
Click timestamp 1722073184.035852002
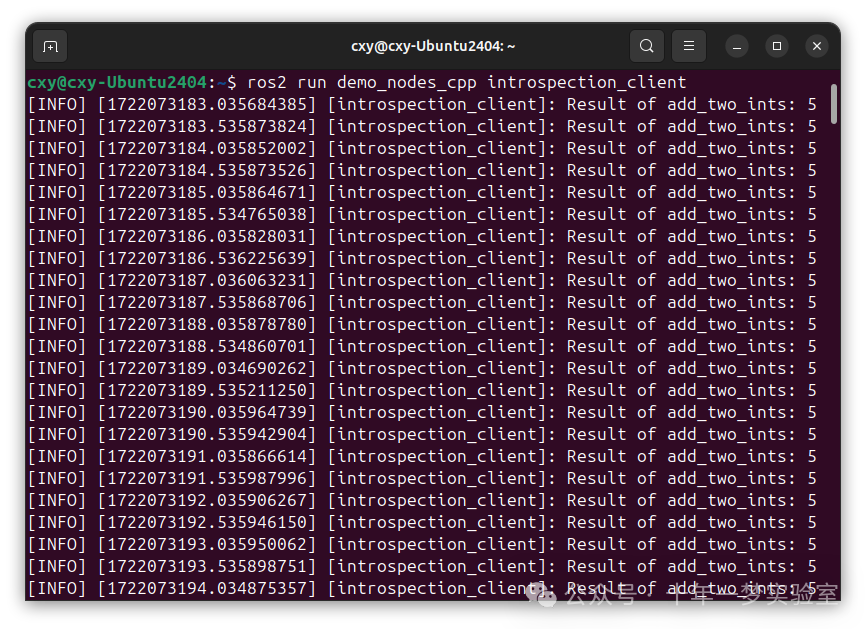(207, 149)
